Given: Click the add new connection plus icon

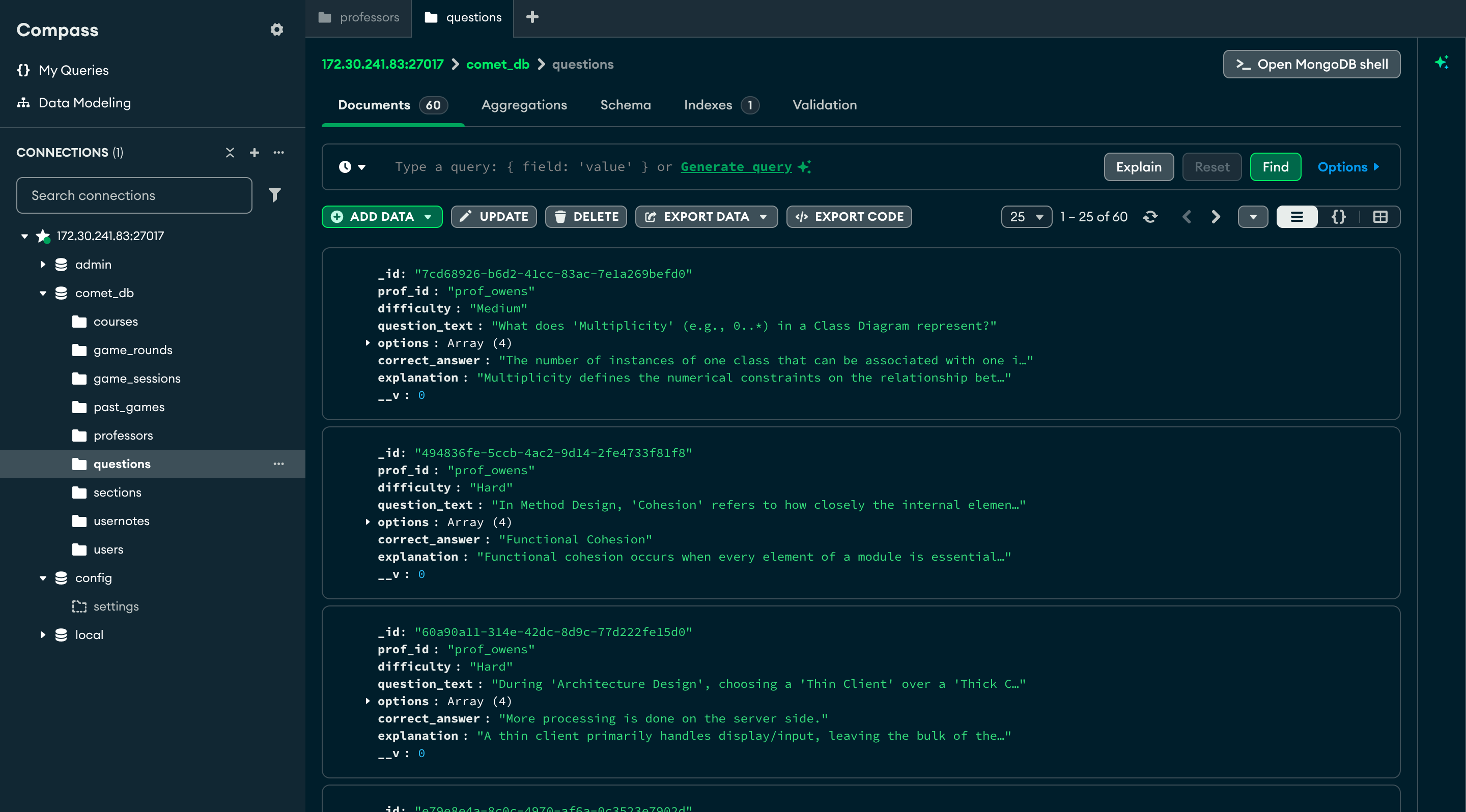Looking at the screenshot, I should [x=255, y=153].
